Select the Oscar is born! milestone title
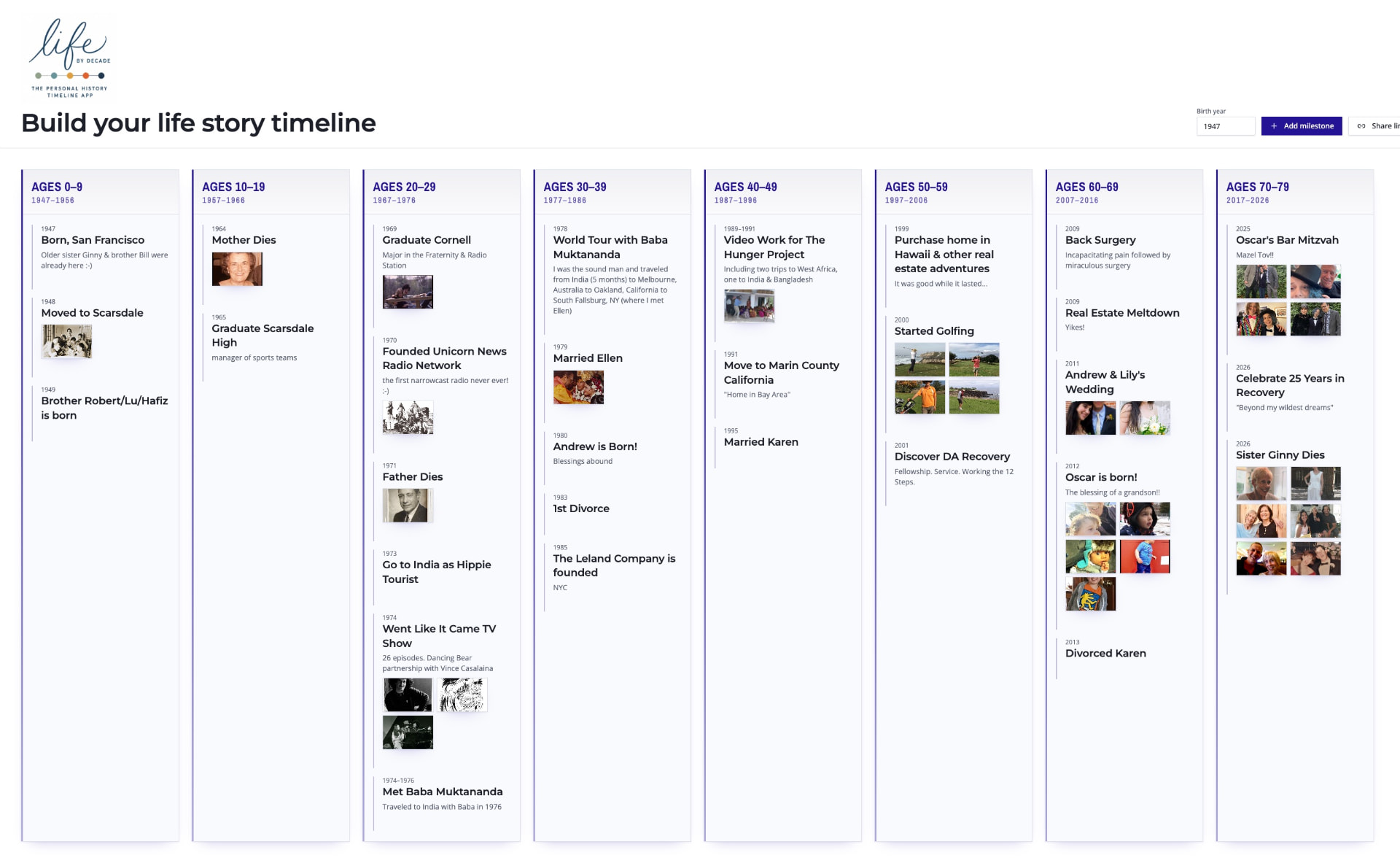The width and height of the screenshot is (1400, 863). tap(1101, 477)
